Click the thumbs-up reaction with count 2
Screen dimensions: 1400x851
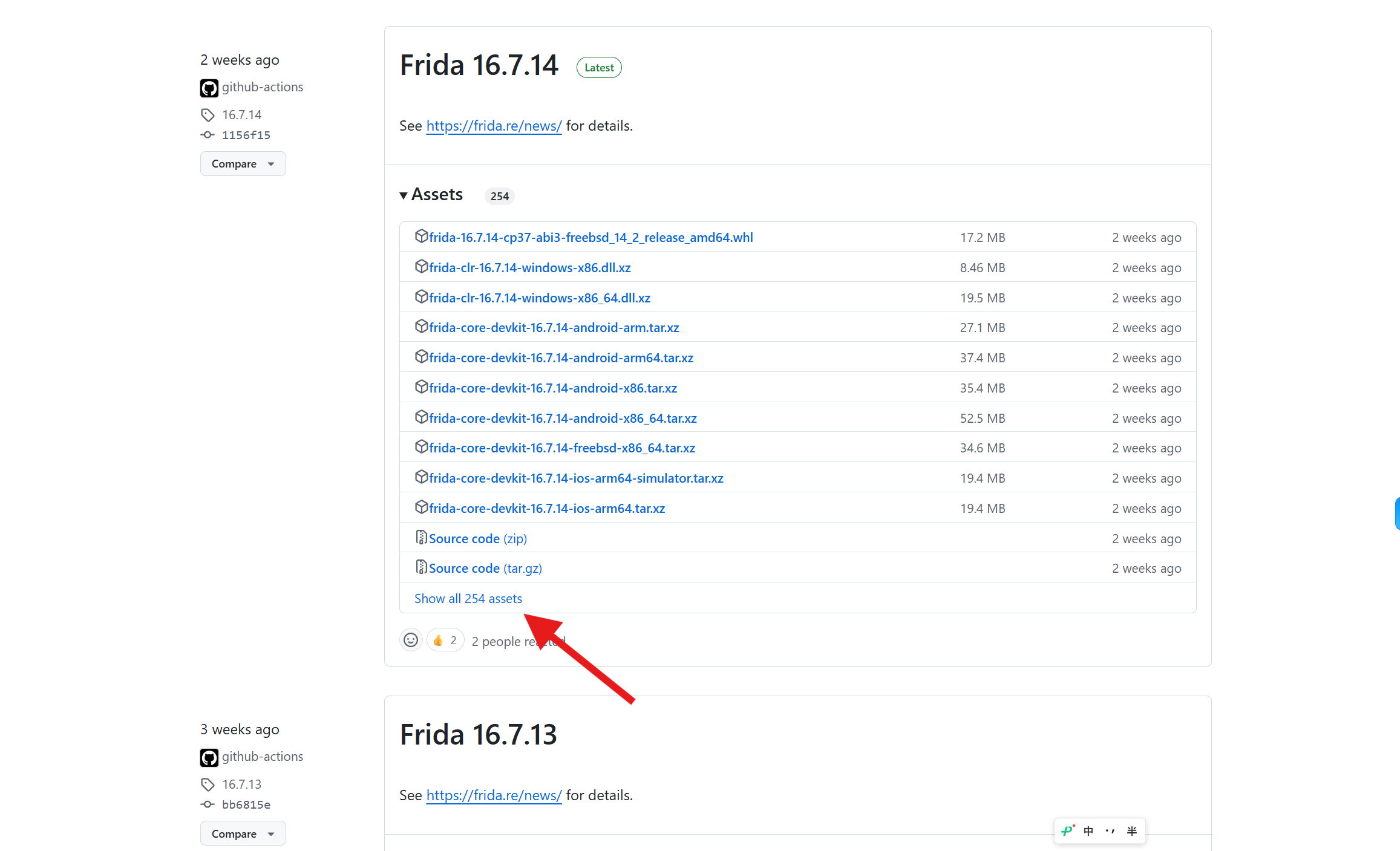point(445,640)
